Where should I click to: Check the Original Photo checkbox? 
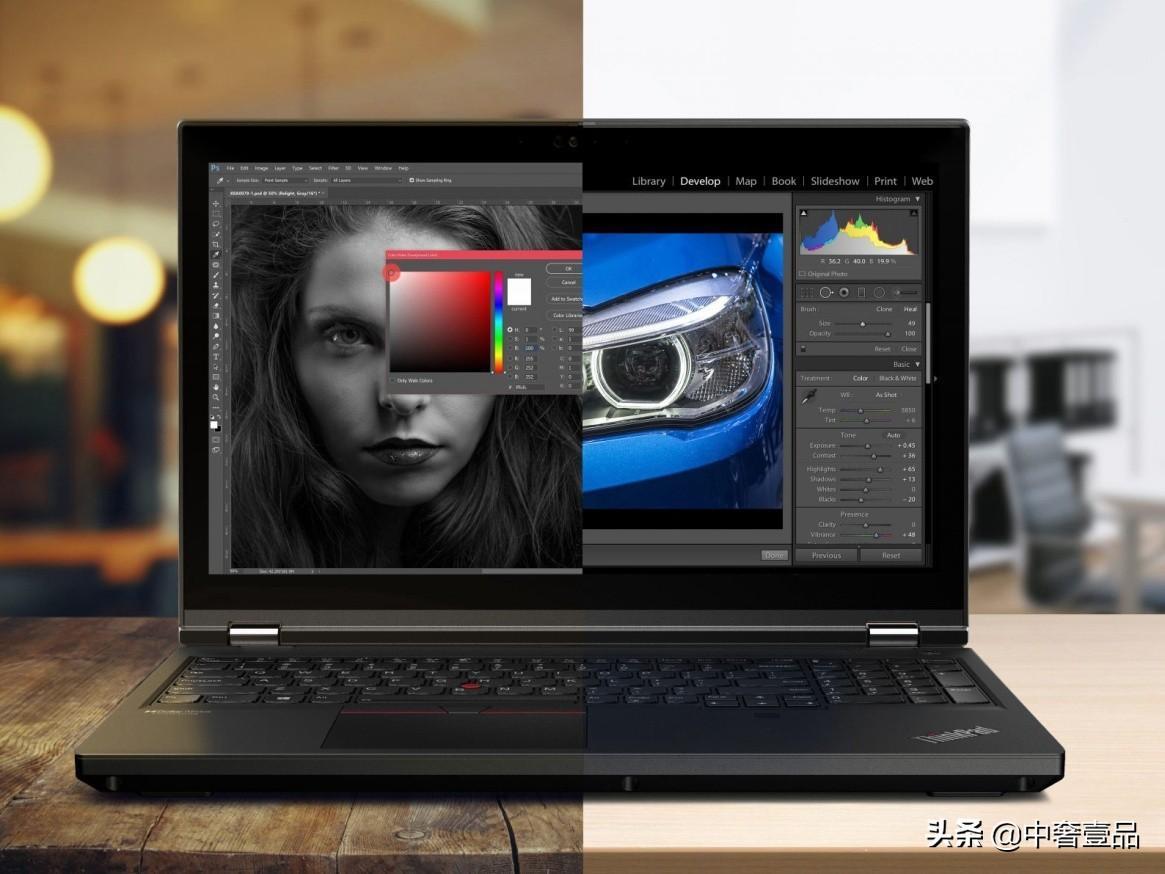click(x=803, y=273)
